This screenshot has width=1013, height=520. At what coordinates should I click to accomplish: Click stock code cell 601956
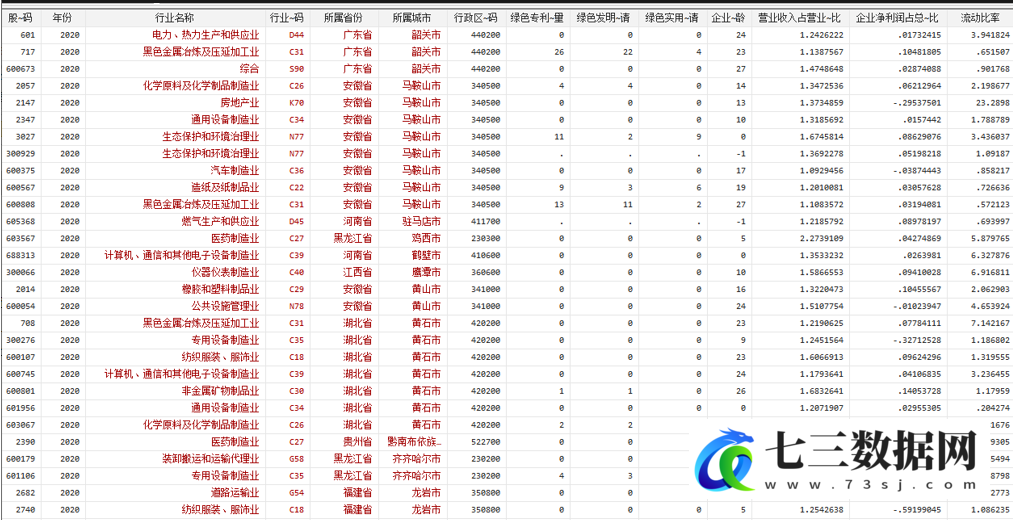pyautogui.click(x=20, y=408)
